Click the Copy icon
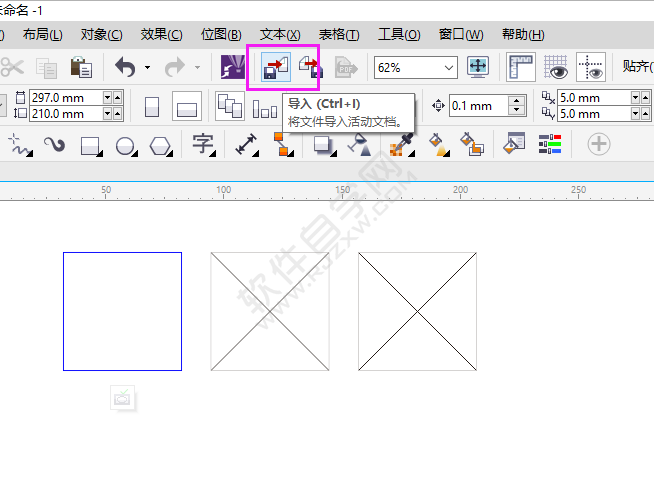The width and height of the screenshot is (654, 482). tap(46, 67)
